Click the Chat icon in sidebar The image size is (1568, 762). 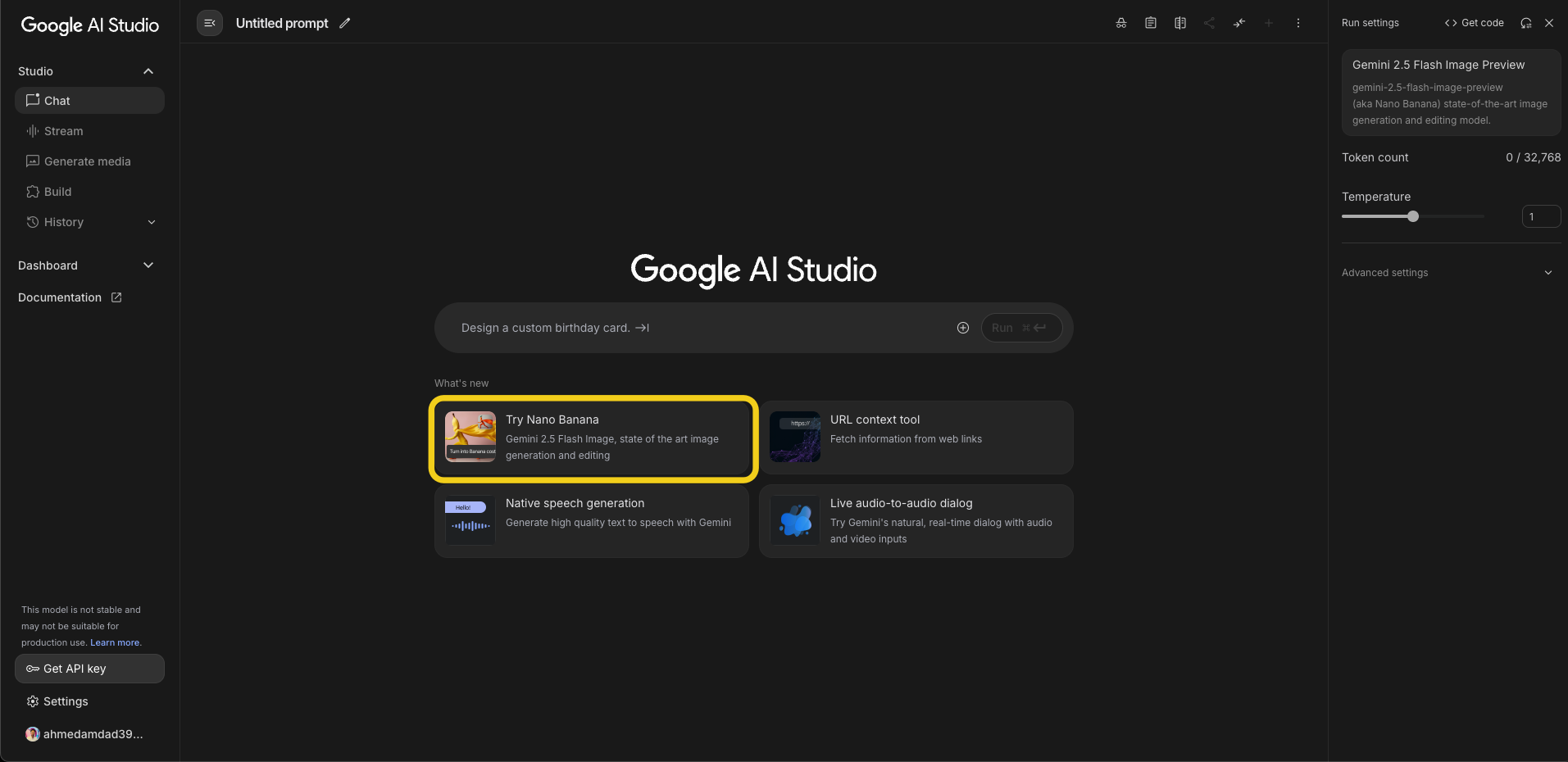point(33,100)
